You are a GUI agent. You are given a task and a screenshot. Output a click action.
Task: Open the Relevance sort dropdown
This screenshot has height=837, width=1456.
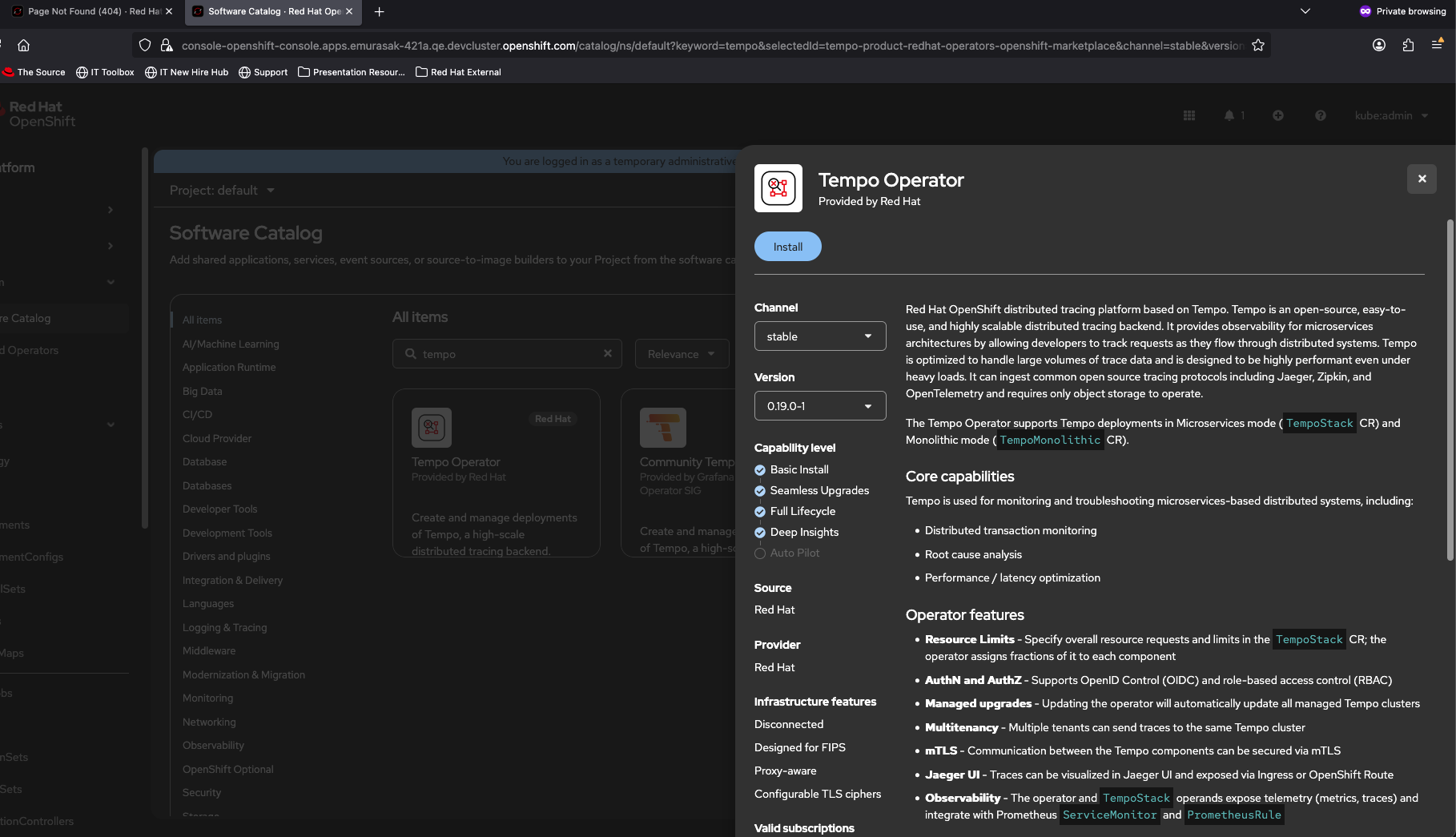click(681, 354)
